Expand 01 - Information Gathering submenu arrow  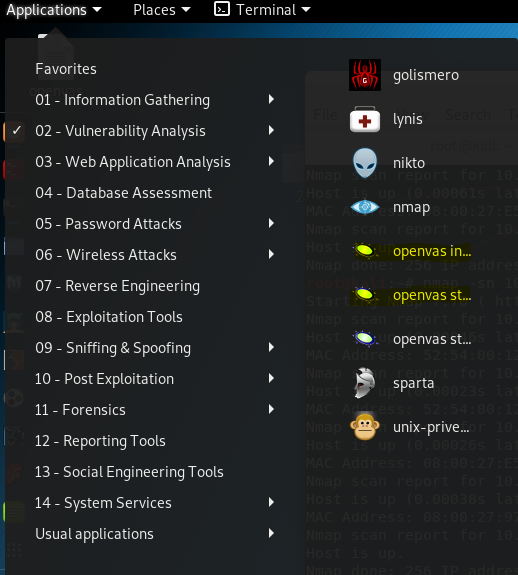coord(271,99)
